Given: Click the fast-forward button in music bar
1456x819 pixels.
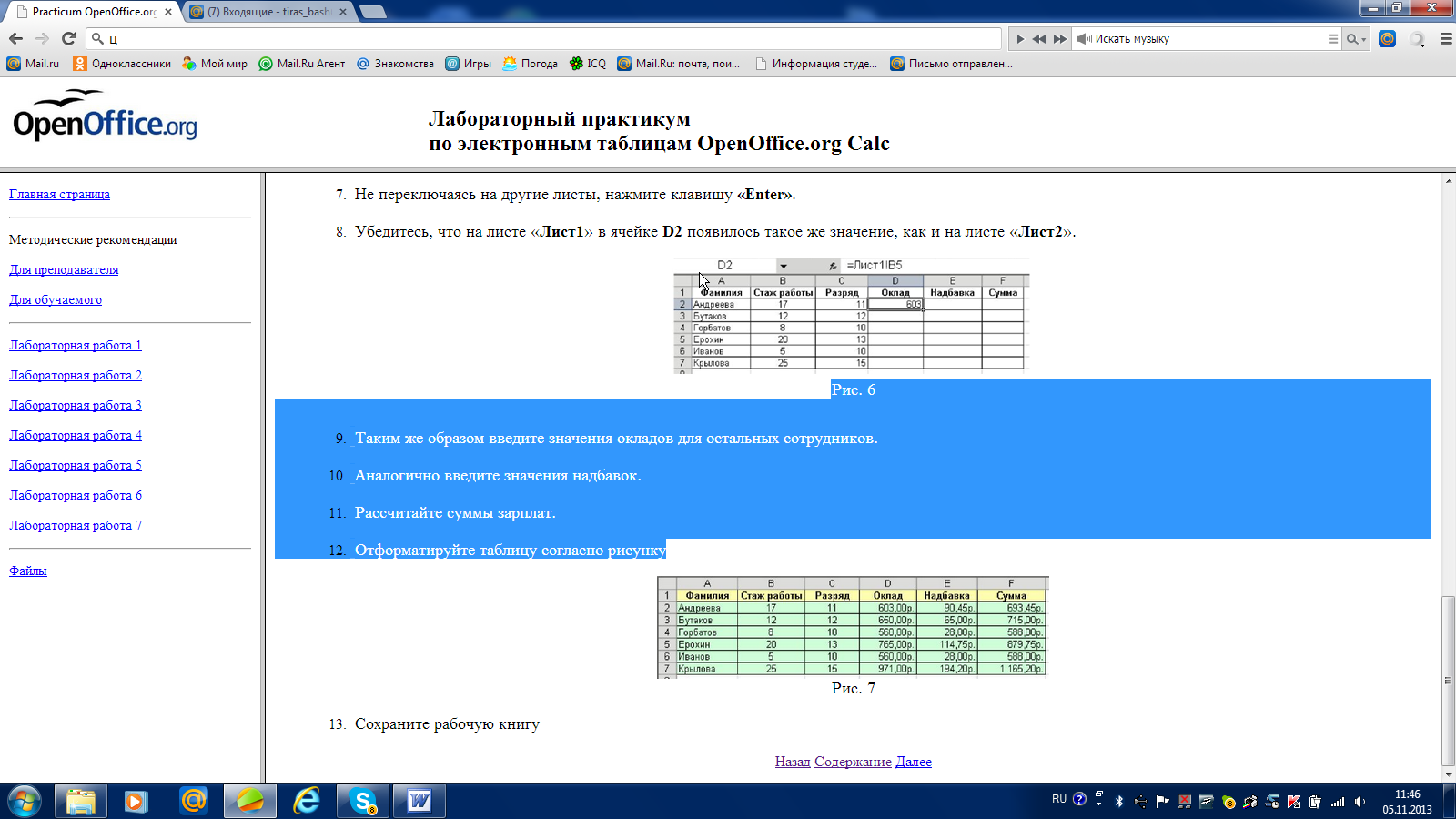Looking at the screenshot, I should coord(1059,39).
